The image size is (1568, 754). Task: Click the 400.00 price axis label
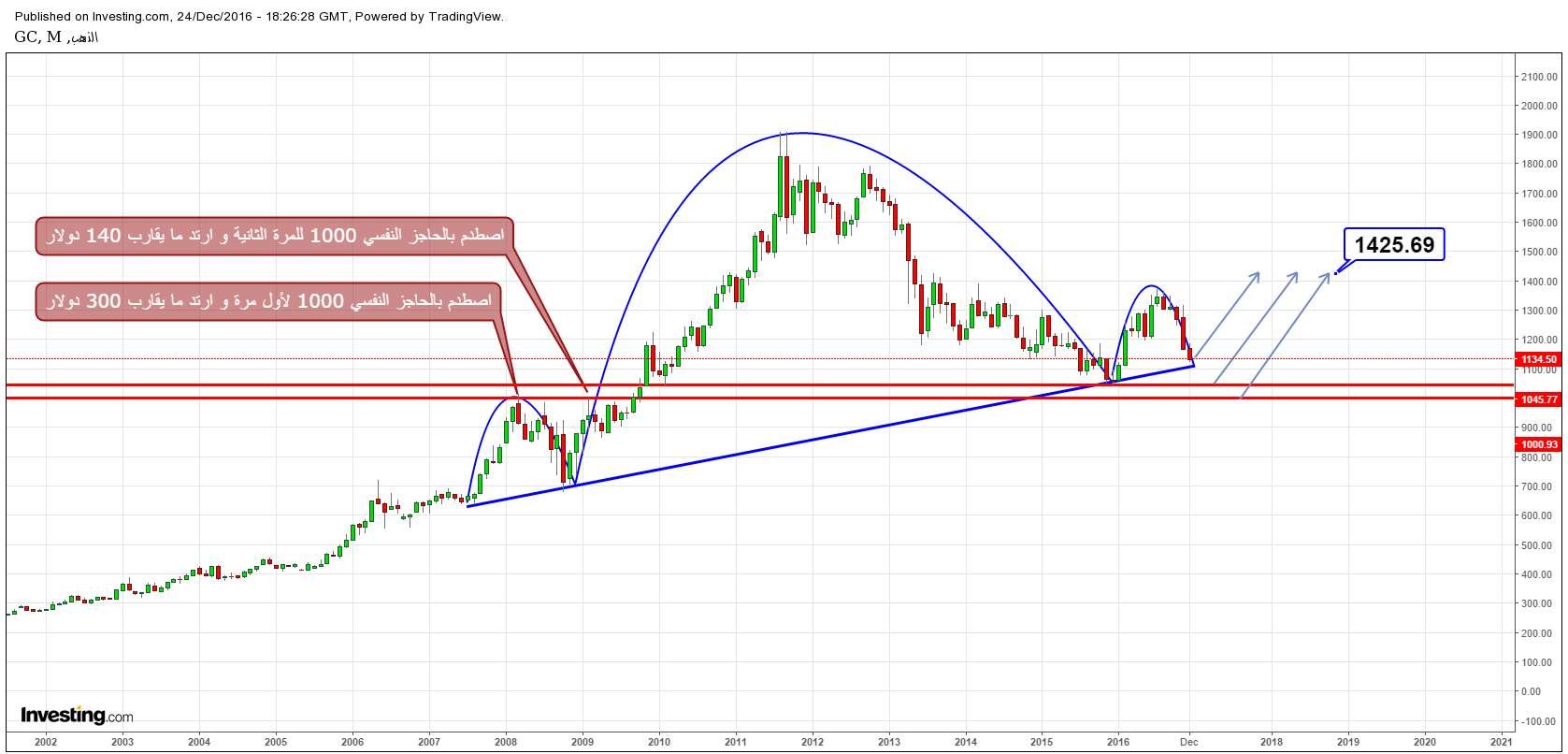pyautogui.click(x=1538, y=574)
